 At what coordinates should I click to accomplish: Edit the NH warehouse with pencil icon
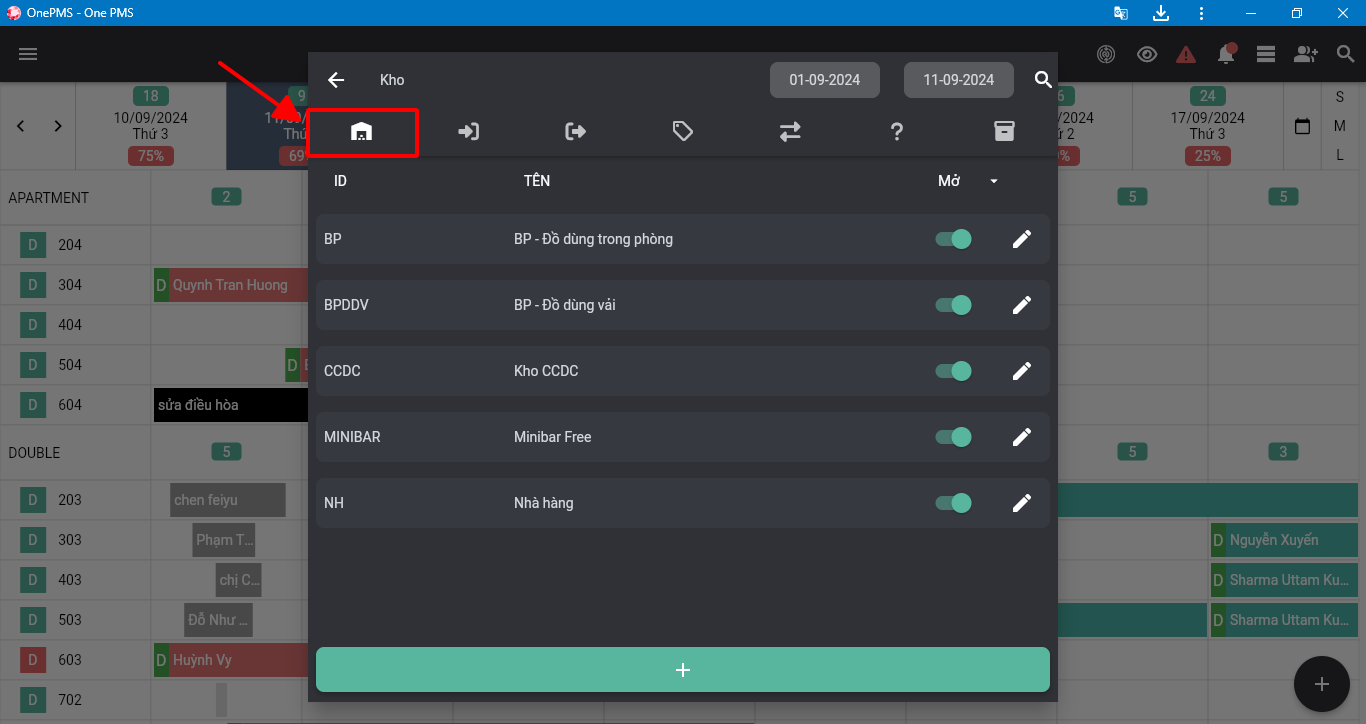coord(1022,503)
